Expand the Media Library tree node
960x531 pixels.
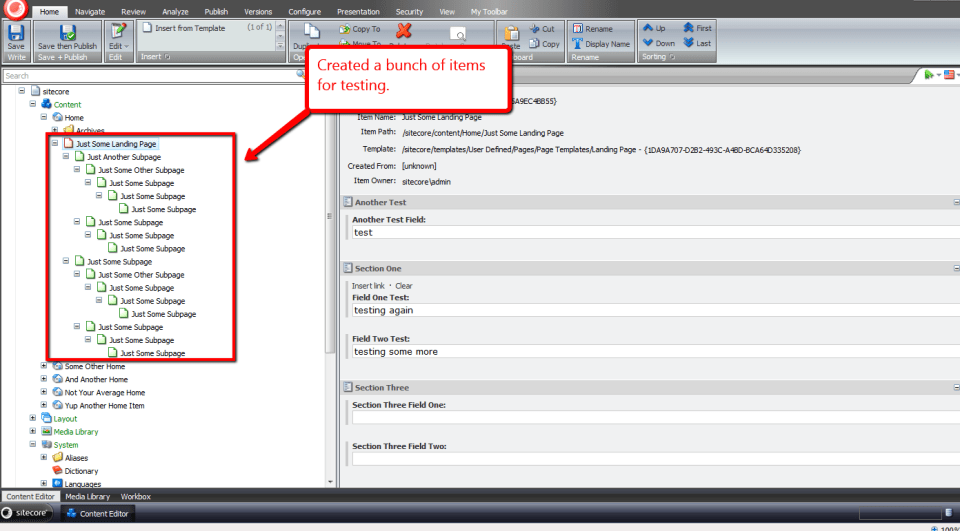33,432
